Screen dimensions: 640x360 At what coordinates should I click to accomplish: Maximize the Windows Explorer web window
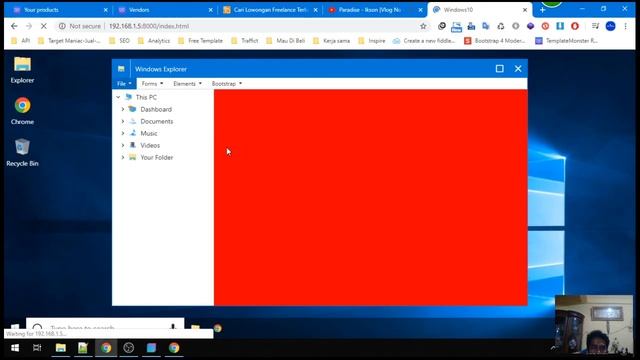[x=499, y=69]
